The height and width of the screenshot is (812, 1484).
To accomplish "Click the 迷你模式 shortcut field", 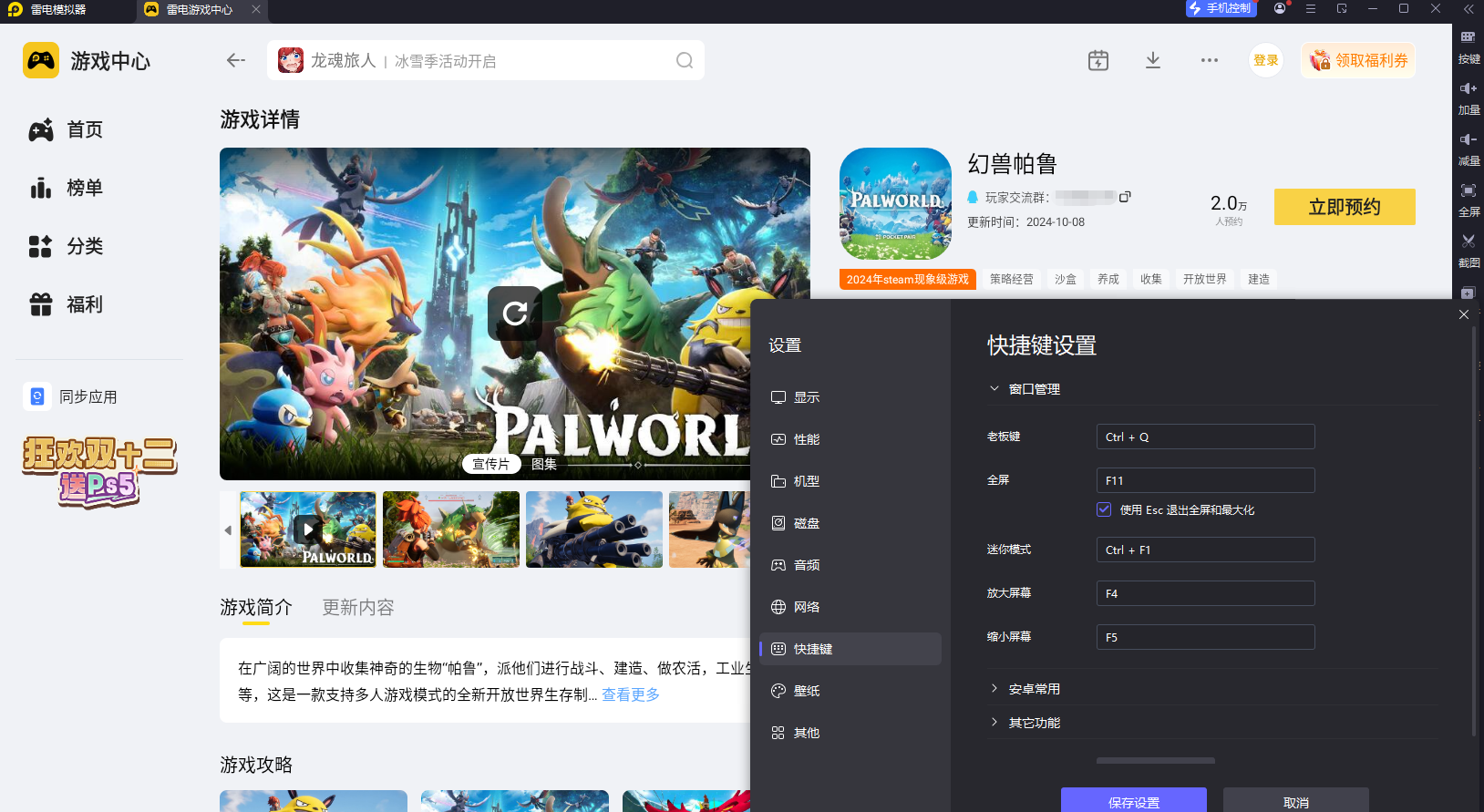I will click(x=1205, y=550).
